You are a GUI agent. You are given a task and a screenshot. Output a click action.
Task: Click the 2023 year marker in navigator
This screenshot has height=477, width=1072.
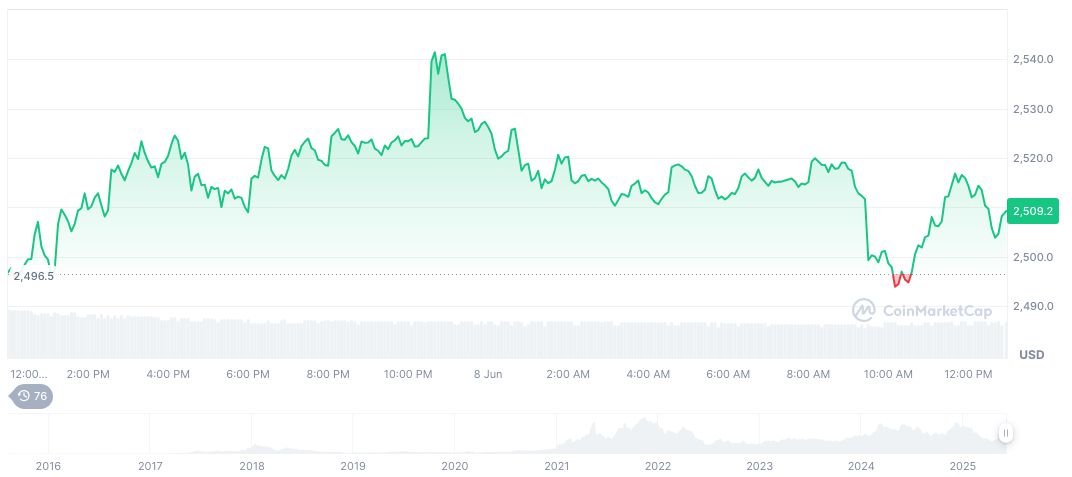coord(759,466)
